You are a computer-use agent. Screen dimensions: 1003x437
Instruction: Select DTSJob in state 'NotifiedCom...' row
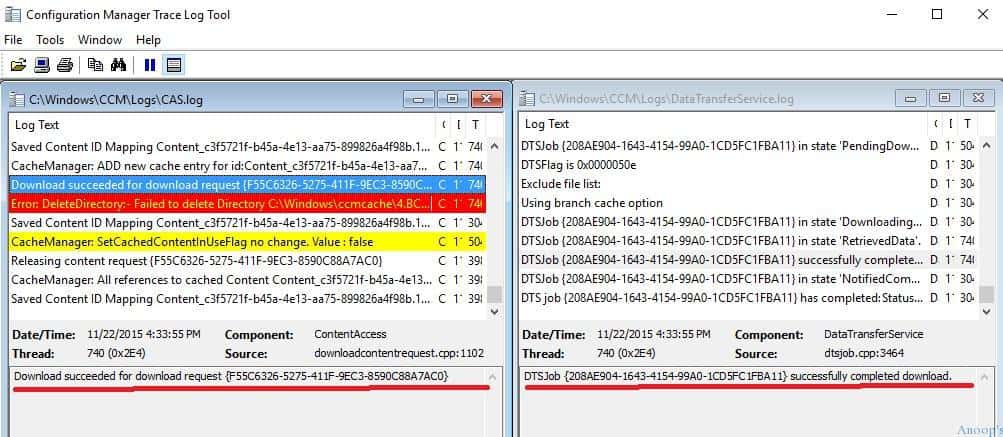[x=748, y=279]
